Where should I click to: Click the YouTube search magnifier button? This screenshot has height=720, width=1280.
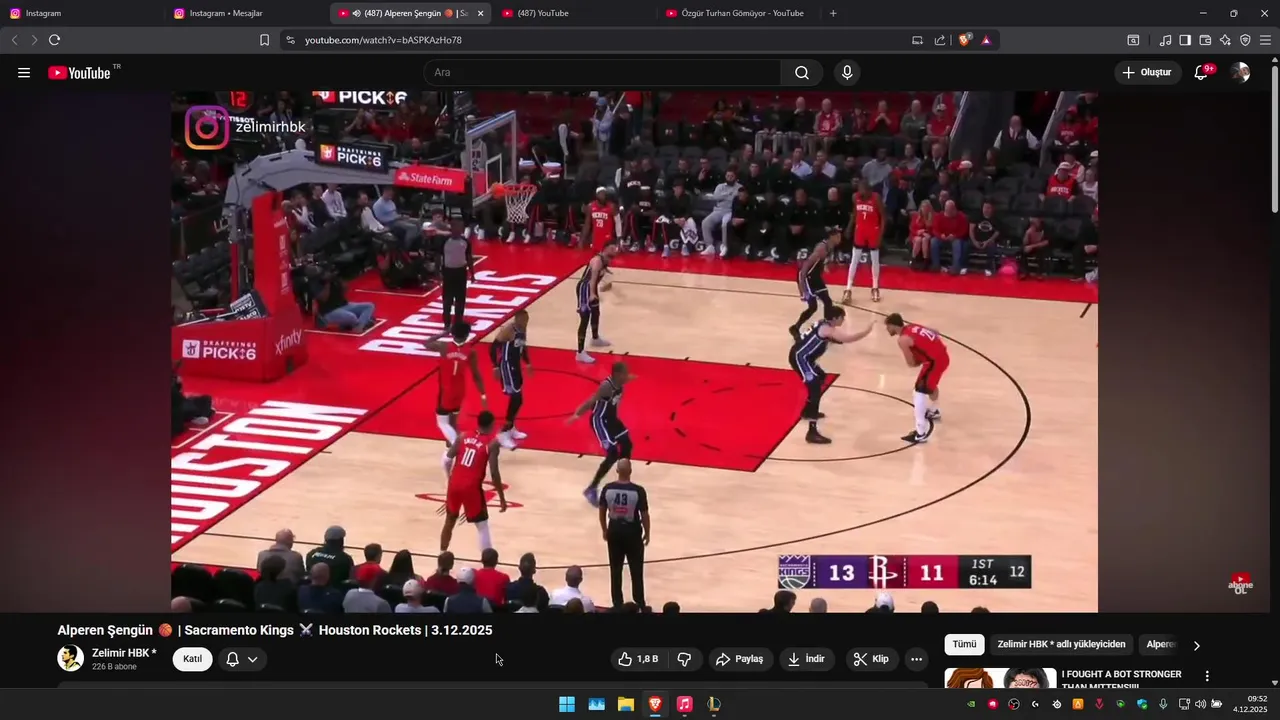pyautogui.click(x=802, y=73)
